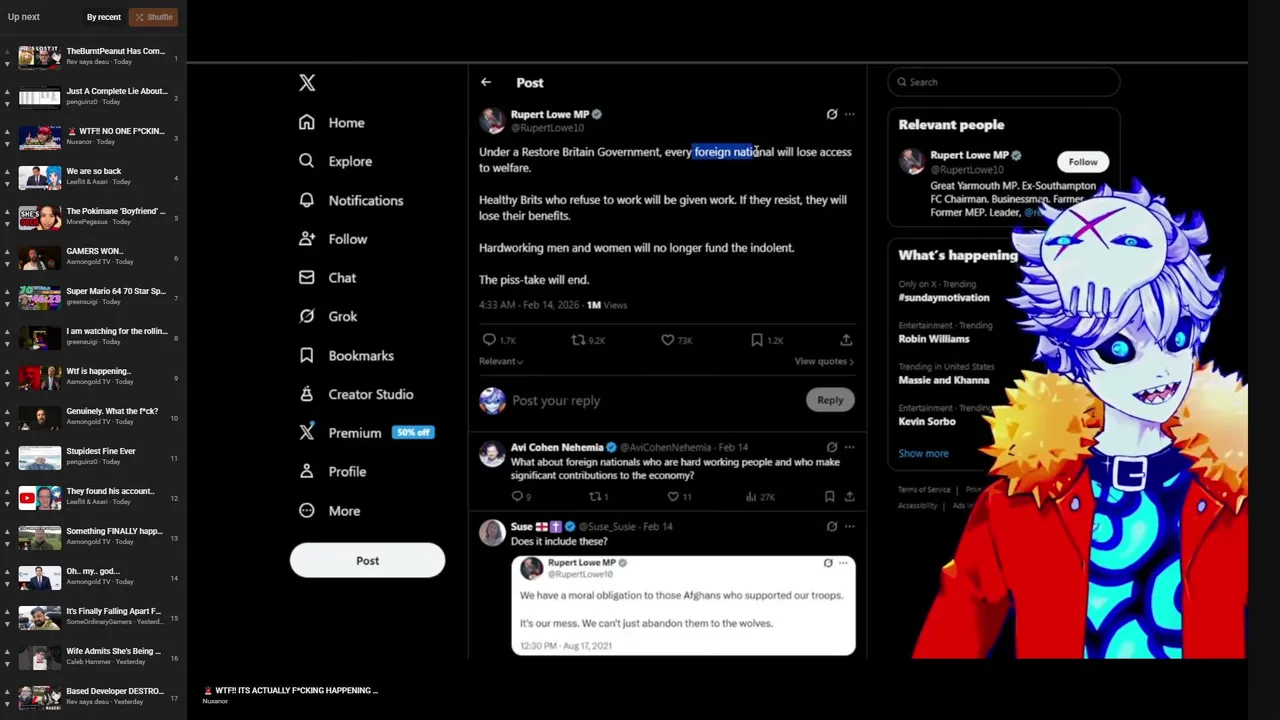This screenshot has width=1280, height=720.
Task: Repost the main post via retweet icon
Action: click(x=578, y=340)
